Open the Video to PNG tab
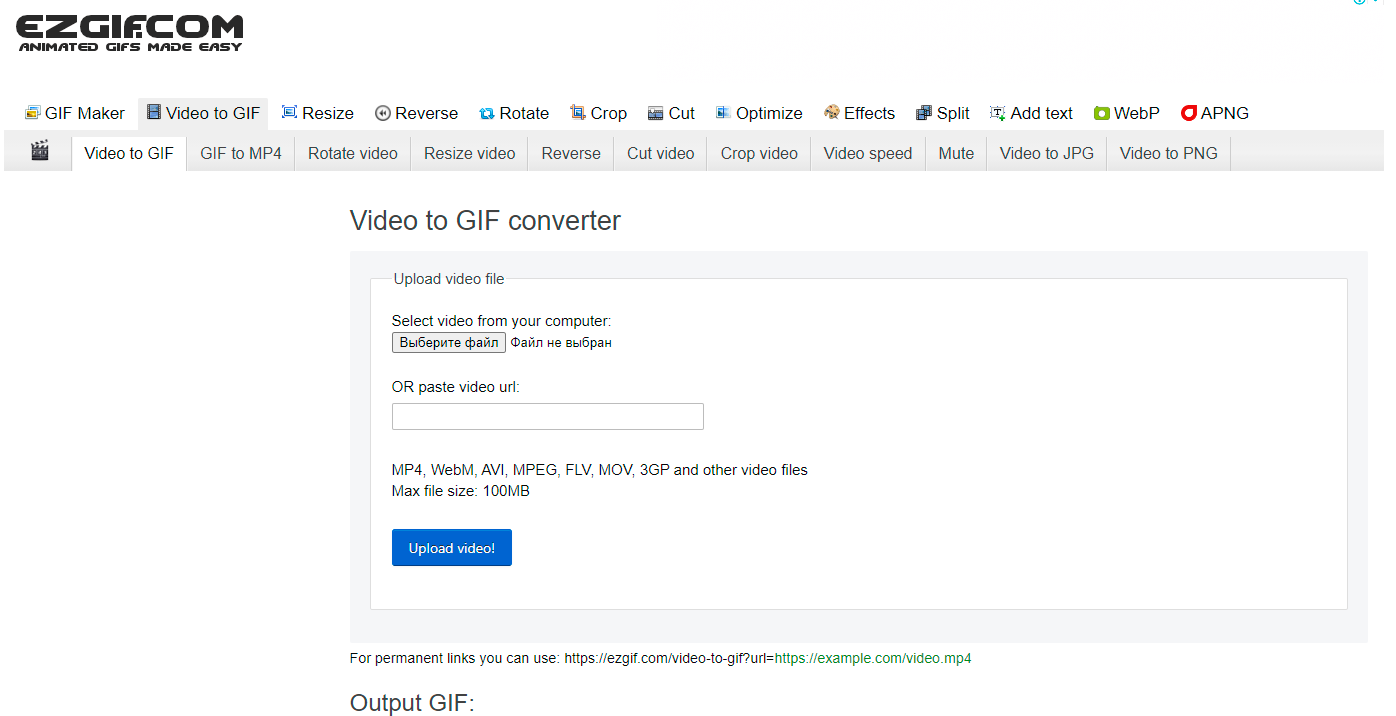1396x716 pixels. 1169,153
